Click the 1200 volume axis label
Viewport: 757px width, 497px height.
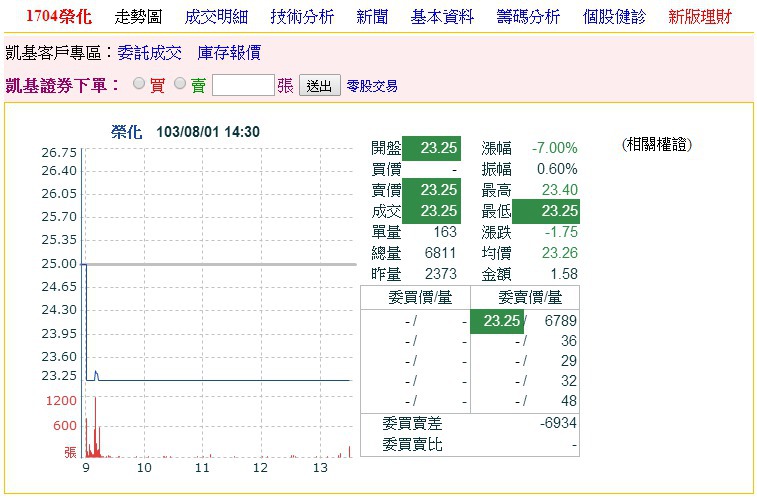click(61, 401)
